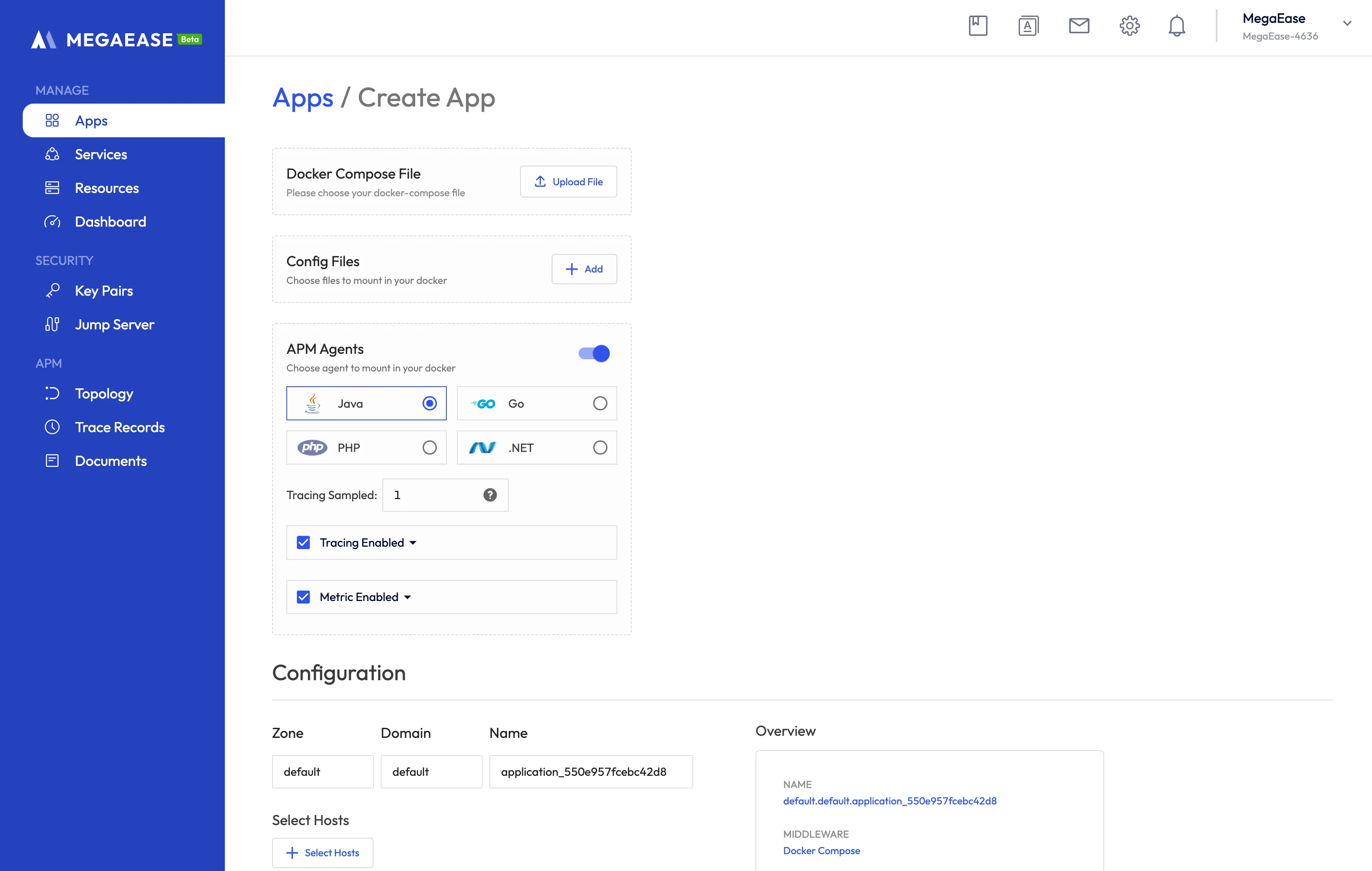Click the default.default.application name link
This screenshot has width=1372, height=871.
(889, 801)
